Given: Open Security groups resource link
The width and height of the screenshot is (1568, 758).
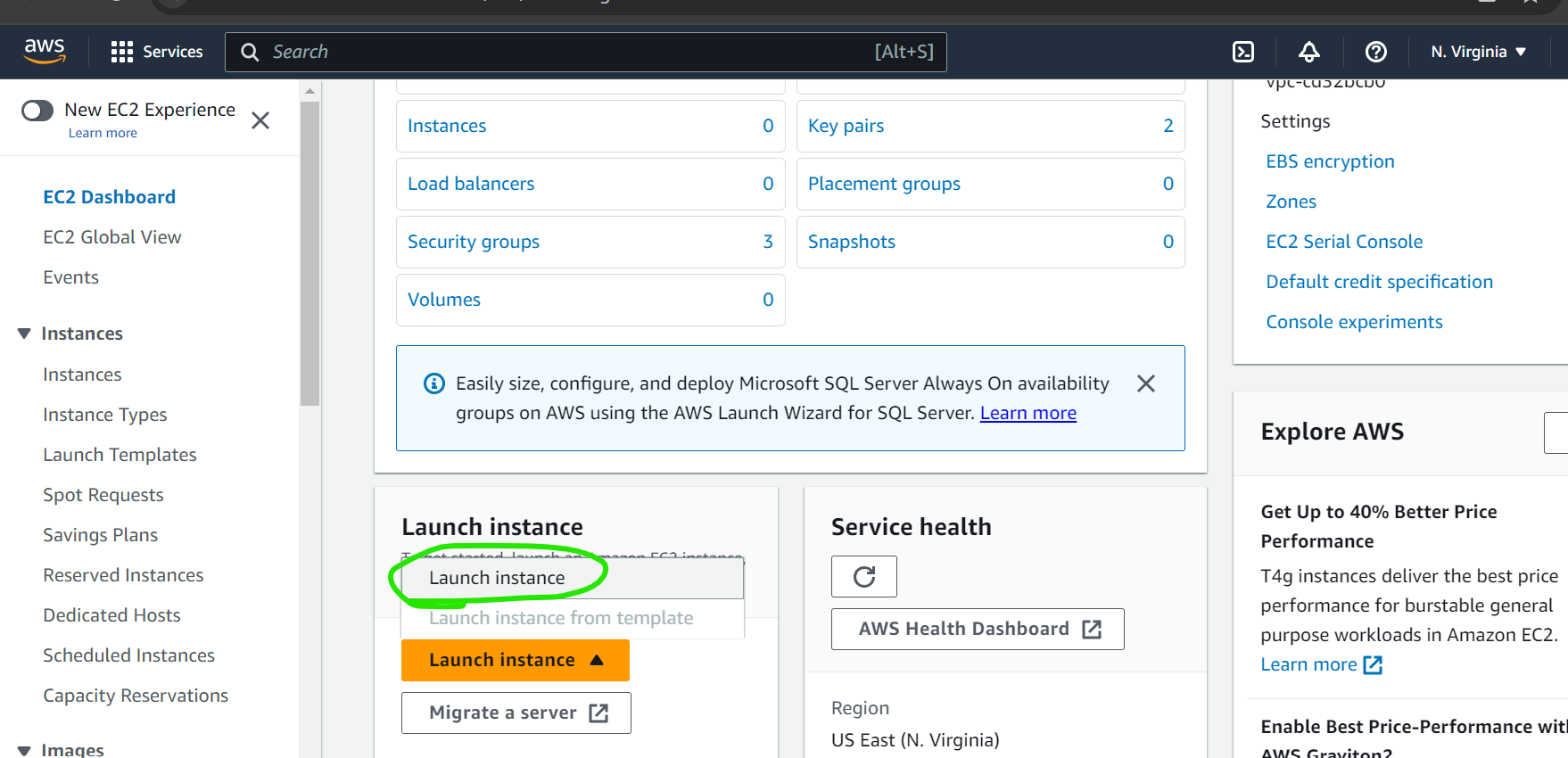Looking at the screenshot, I should click(474, 242).
